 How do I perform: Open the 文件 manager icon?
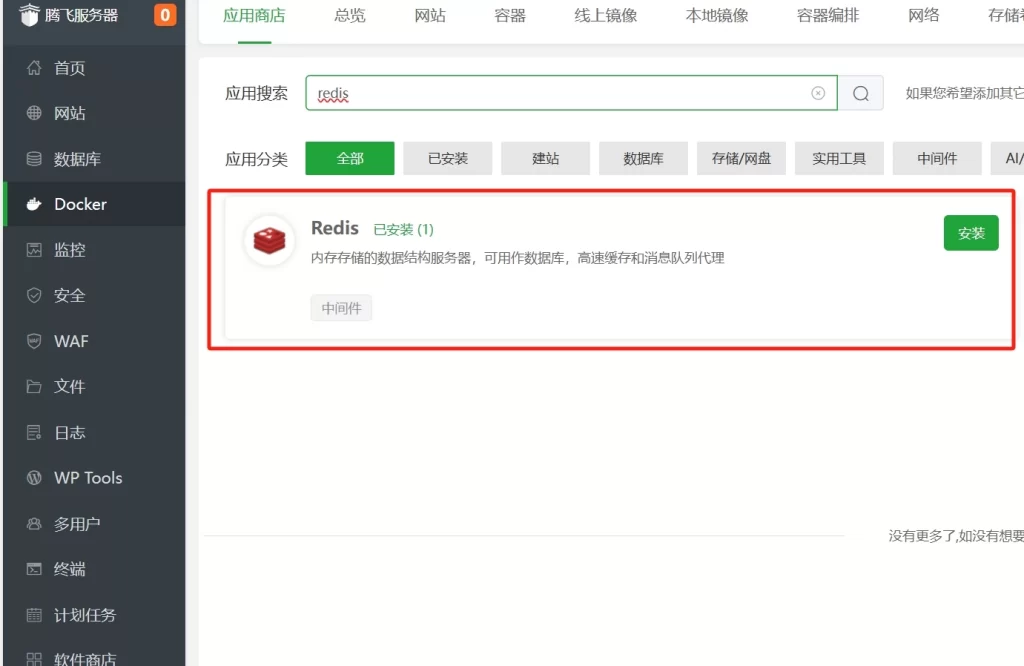[32, 386]
